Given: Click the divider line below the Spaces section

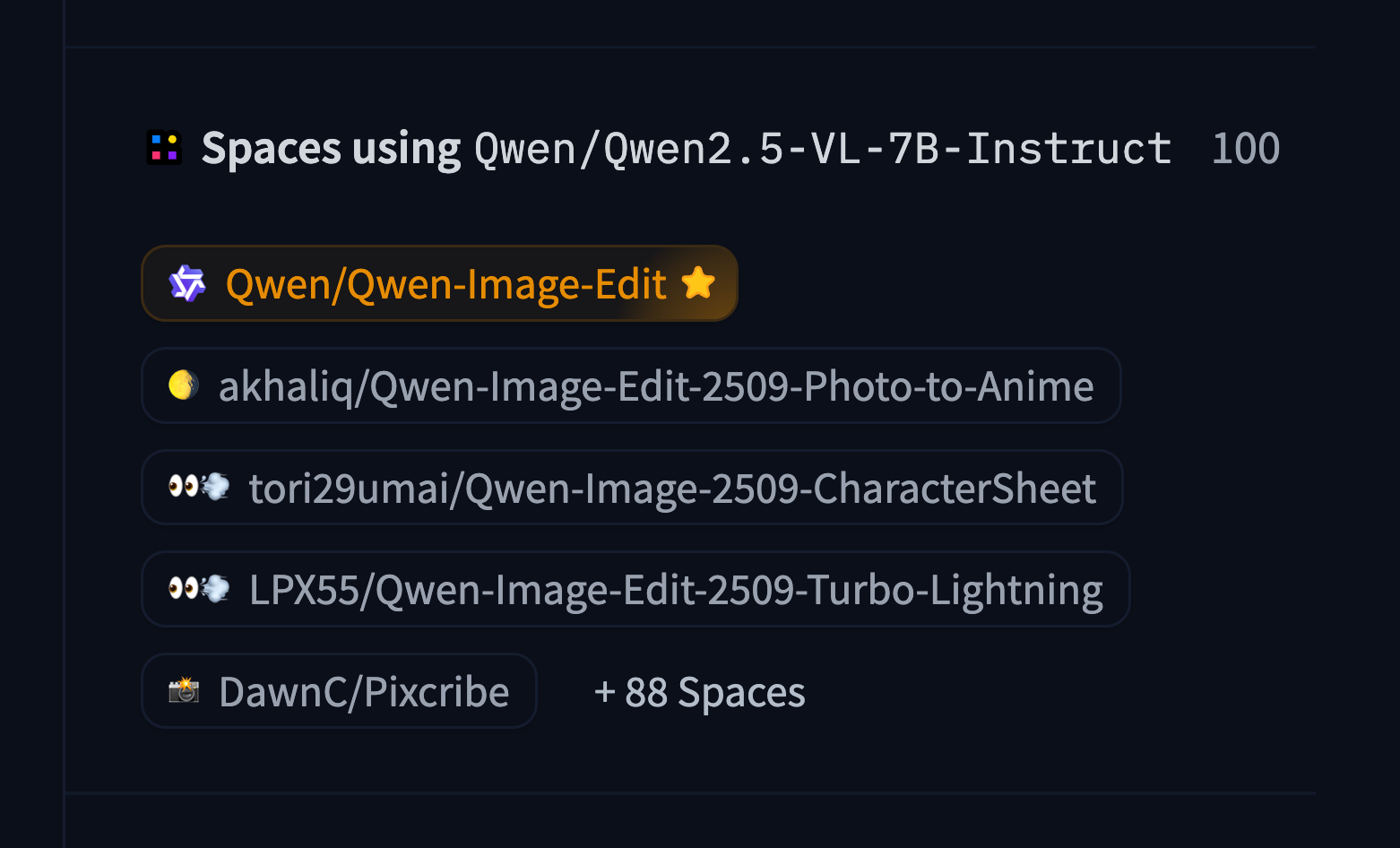Looking at the screenshot, I should point(690,793).
